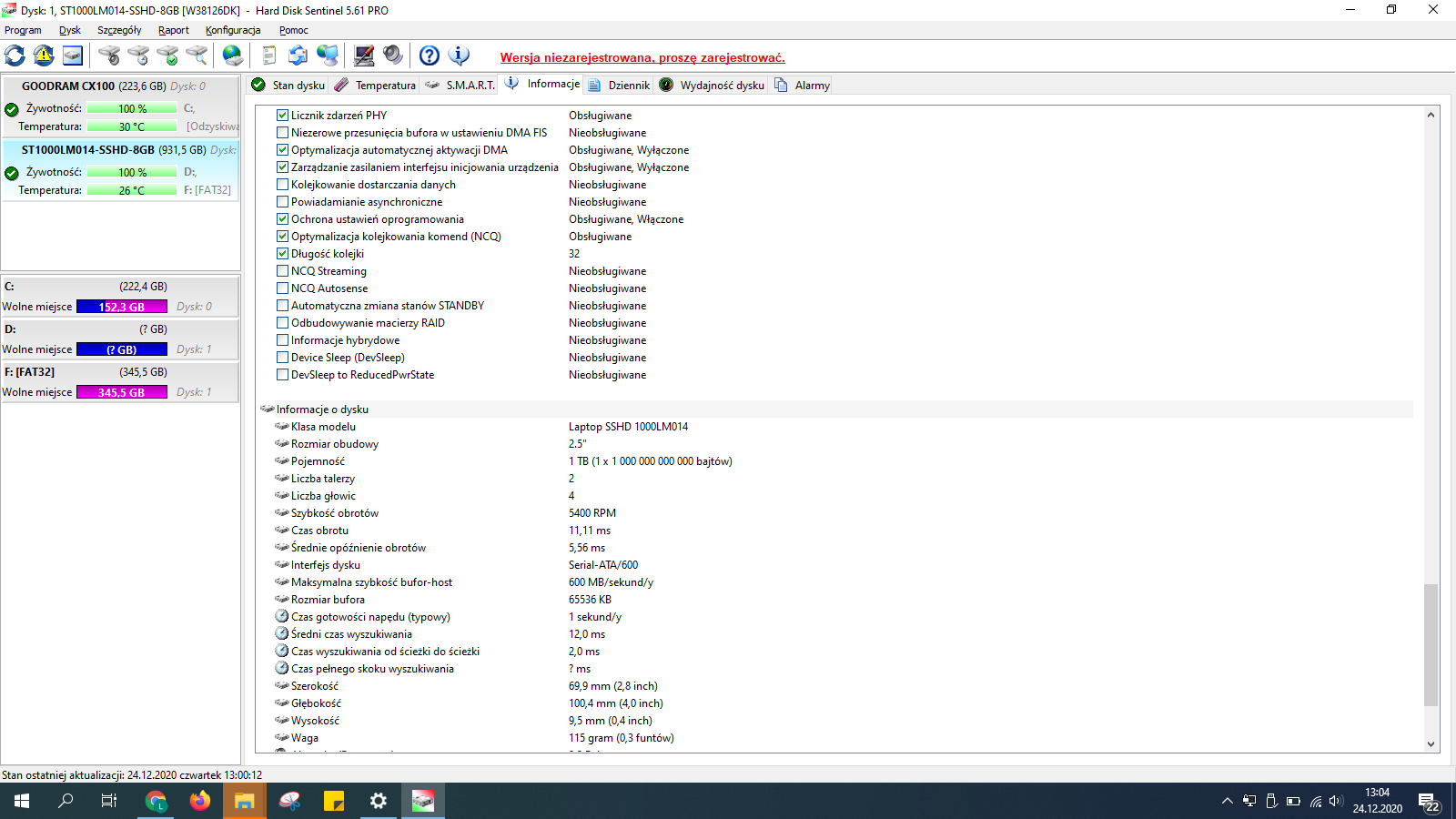Switch to the Dziennik tab
The width and height of the screenshot is (1456, 819).
(x=619, y=85)
